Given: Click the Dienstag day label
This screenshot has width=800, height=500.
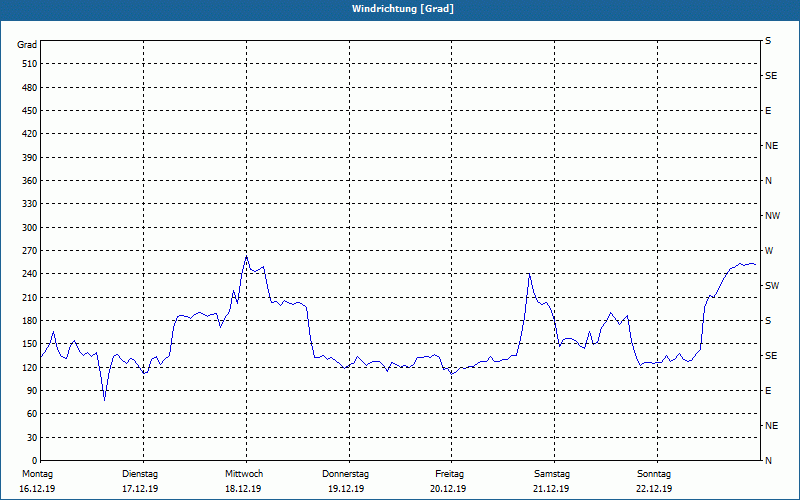Looking at the screenshot, I should pyautogui.click(x=140, y=474).
